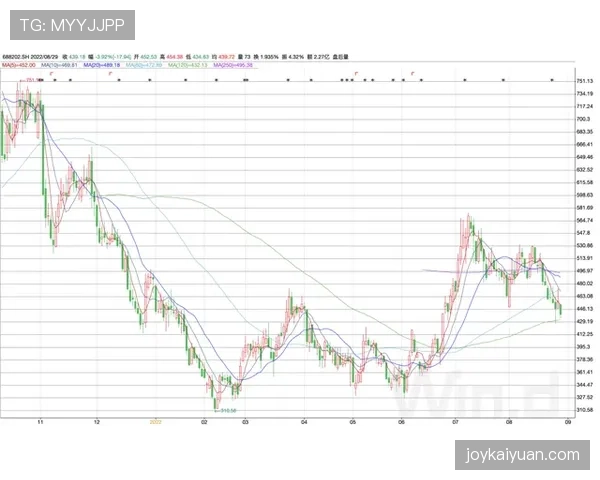Screen dimensions: 600x480
Task: Click month label 03 on time axis
Action: 245,422
